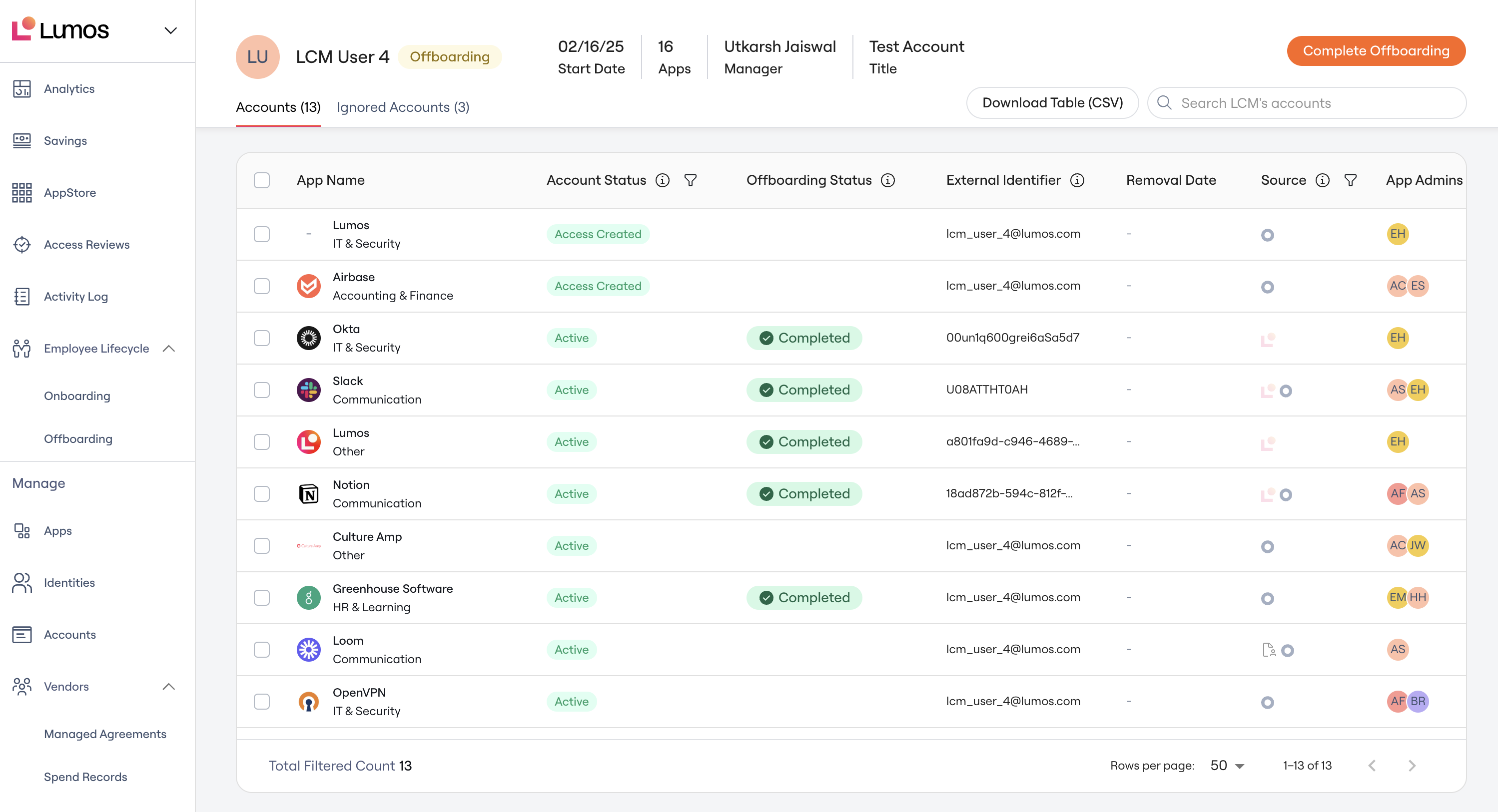Click the Okta app logo

pos(308,338)
